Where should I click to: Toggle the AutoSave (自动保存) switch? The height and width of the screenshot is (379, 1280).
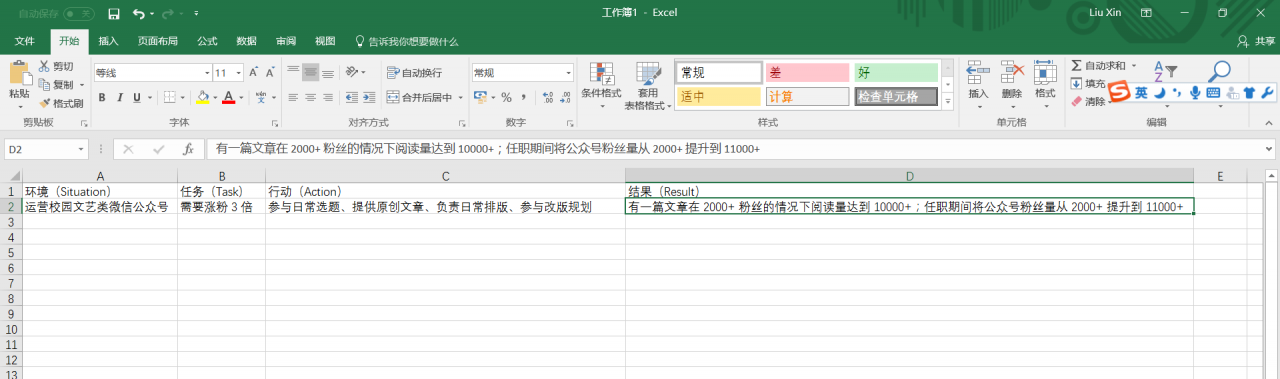pos(78,13)
